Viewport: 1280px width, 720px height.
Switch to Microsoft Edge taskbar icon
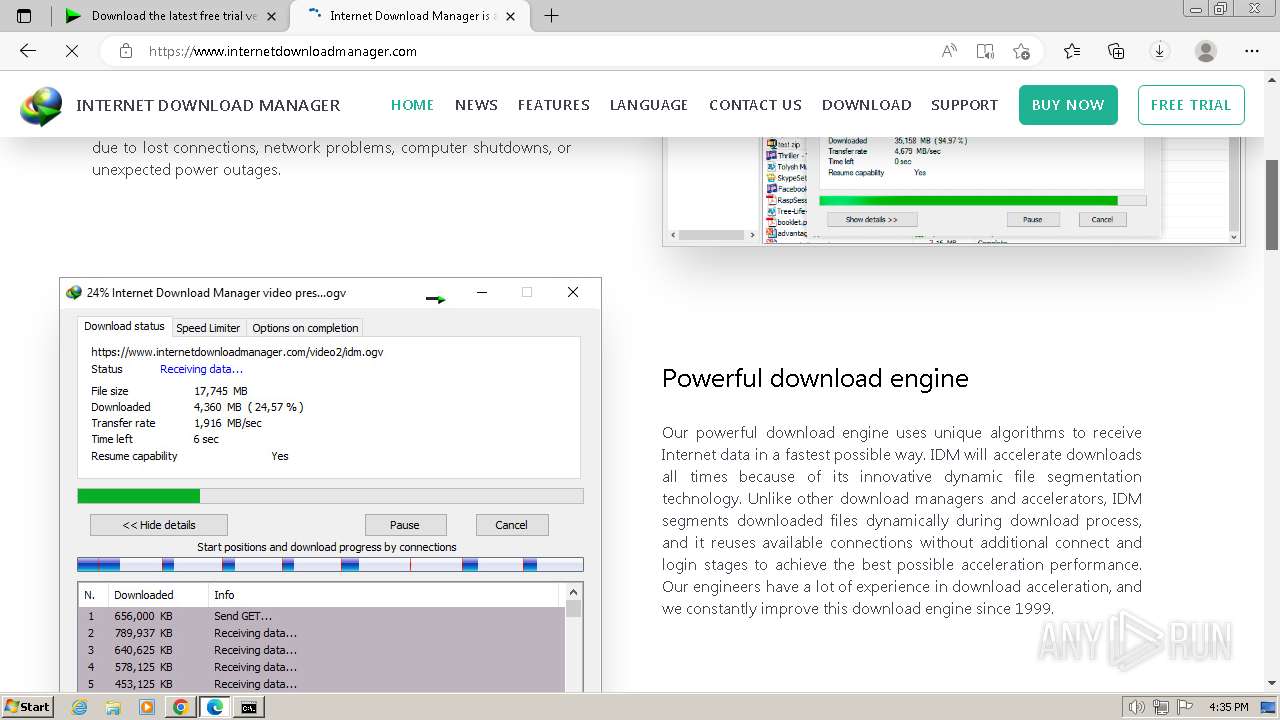(x=214, y=707)
